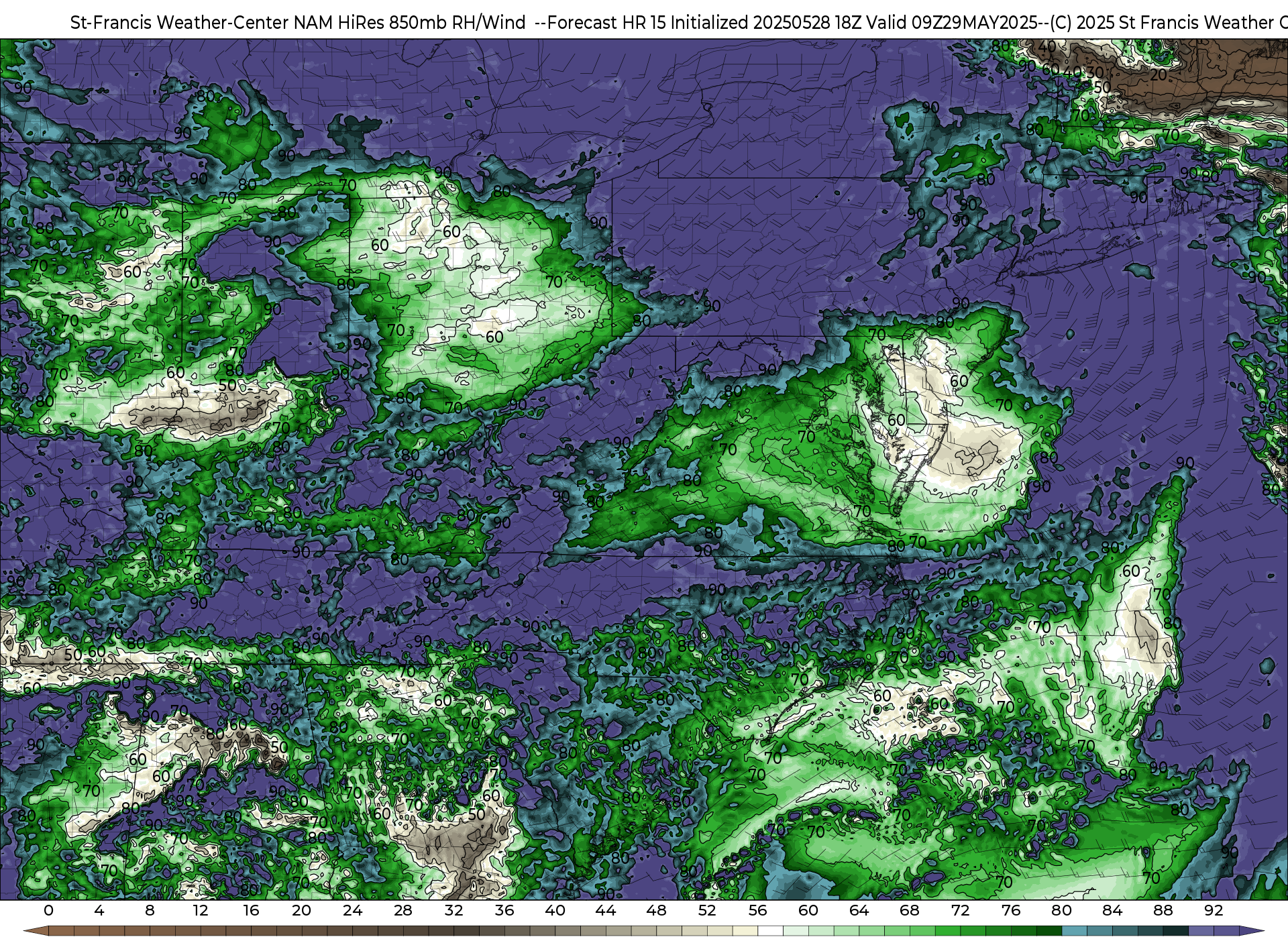Click colorbar scale label "92"
This screenshot has width=1288, height=939.
point(1214,910)
